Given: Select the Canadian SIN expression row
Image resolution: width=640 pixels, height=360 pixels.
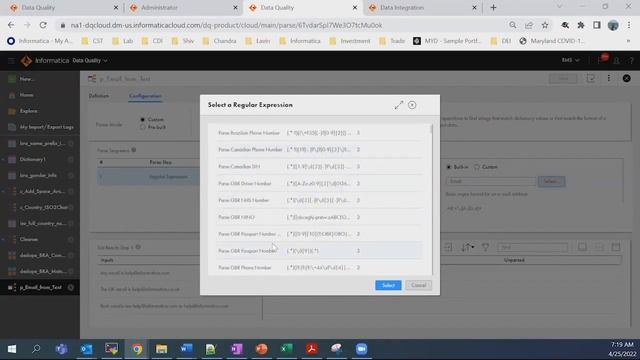Looking at the screenshot, I should 319,167.
